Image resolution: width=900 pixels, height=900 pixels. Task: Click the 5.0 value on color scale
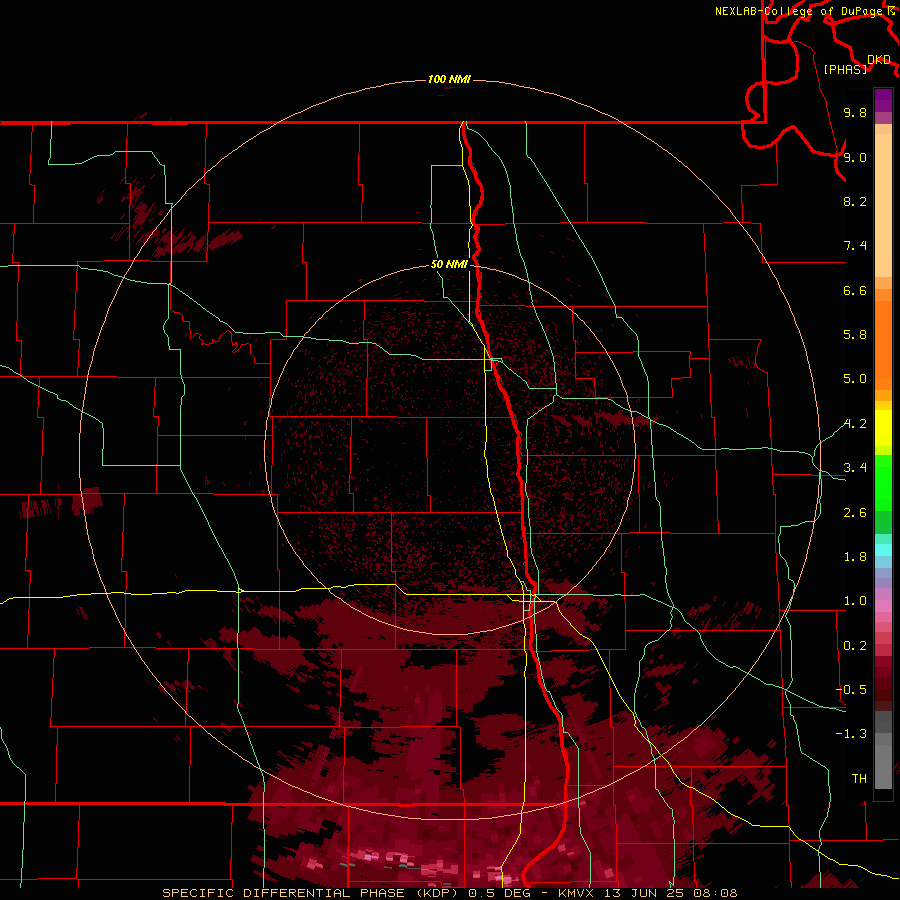click(855, 379)
